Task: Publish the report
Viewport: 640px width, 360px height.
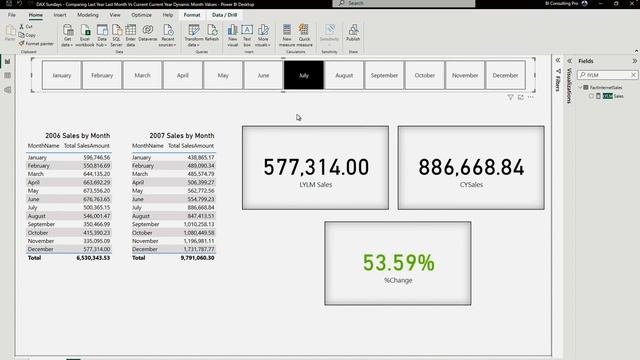Action: pos(353,33)
